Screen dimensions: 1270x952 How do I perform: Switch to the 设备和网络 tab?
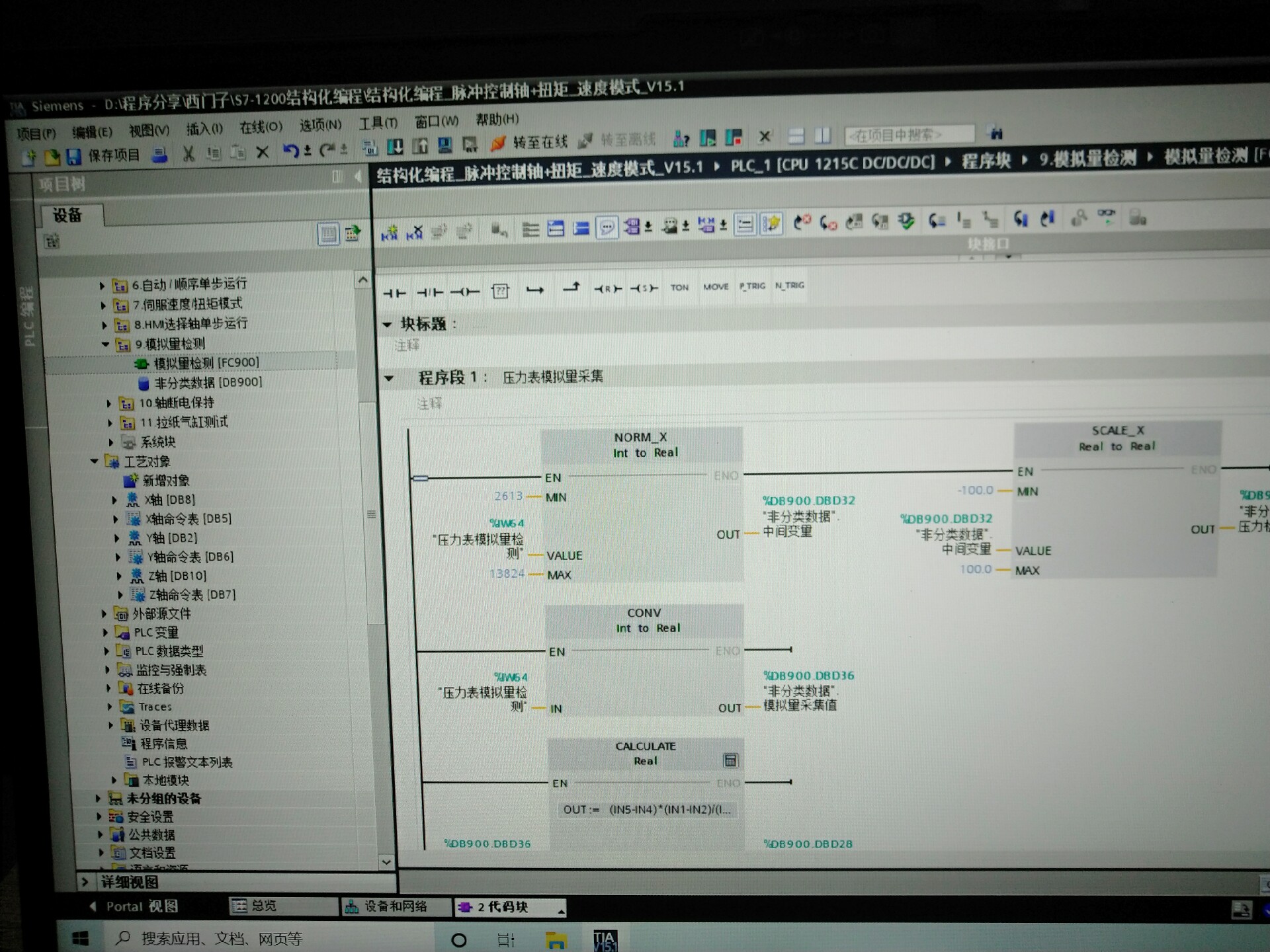pyautogui.click(x=394, y=906)
